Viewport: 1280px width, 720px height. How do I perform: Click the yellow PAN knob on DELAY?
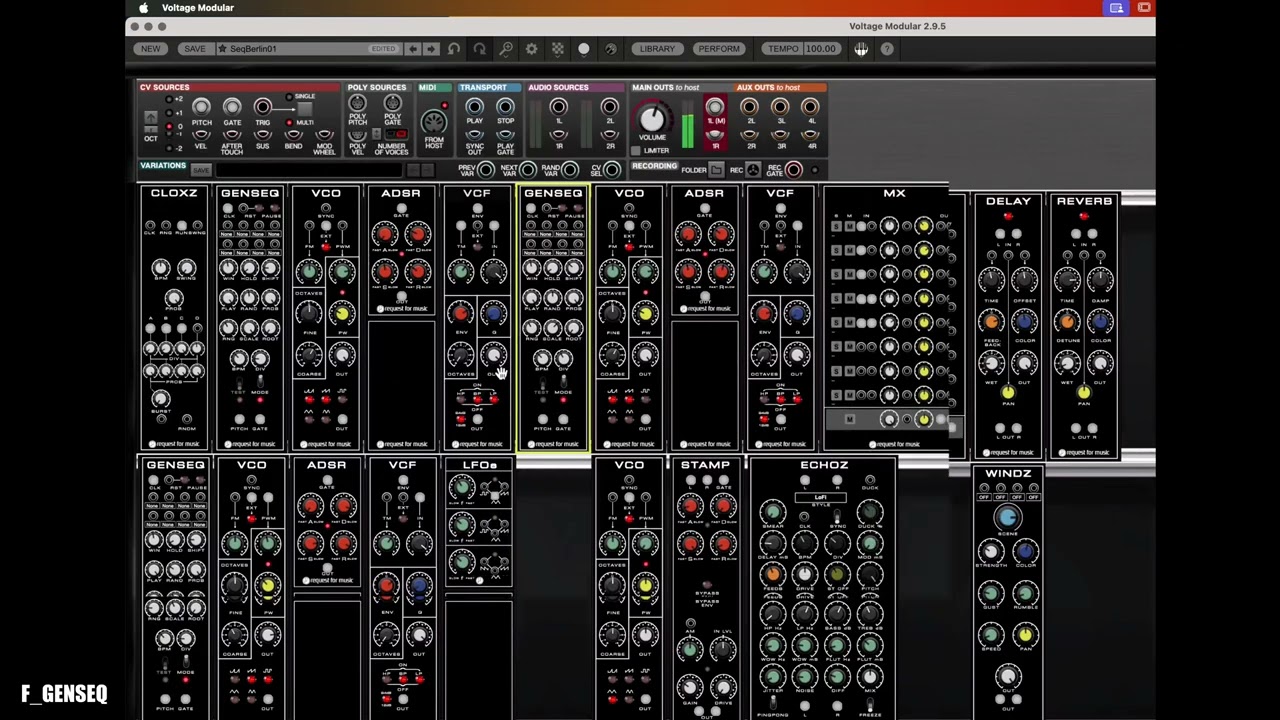click(1008, 393)
